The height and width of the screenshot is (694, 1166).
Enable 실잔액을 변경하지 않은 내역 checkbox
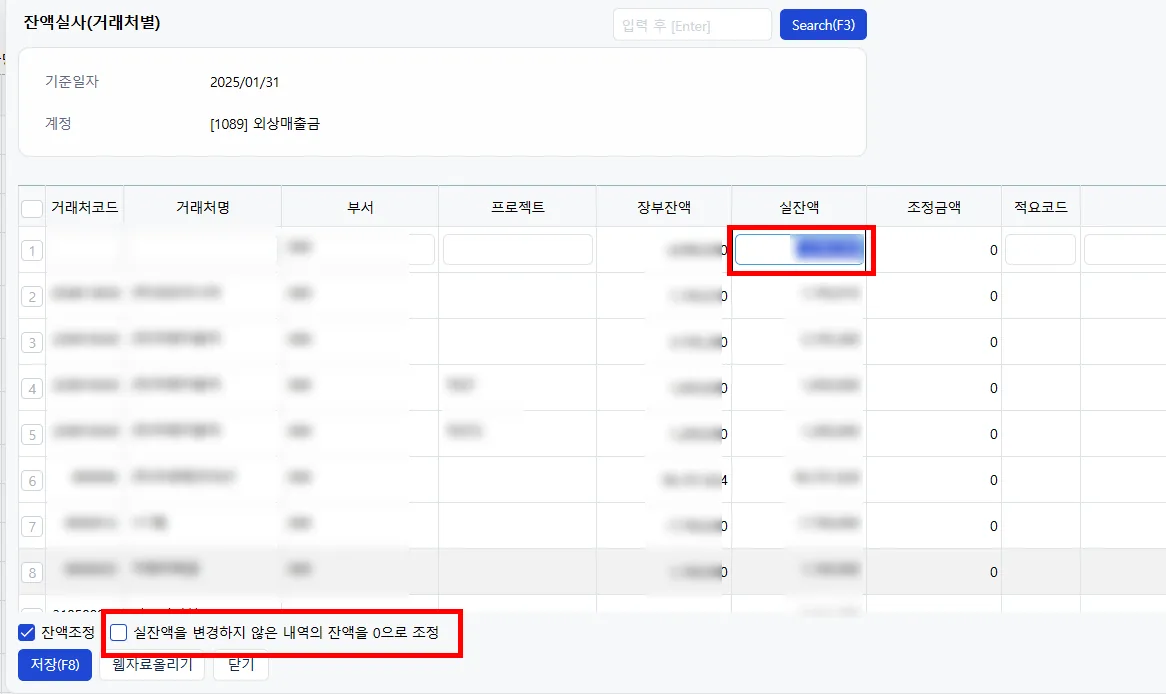118,632
